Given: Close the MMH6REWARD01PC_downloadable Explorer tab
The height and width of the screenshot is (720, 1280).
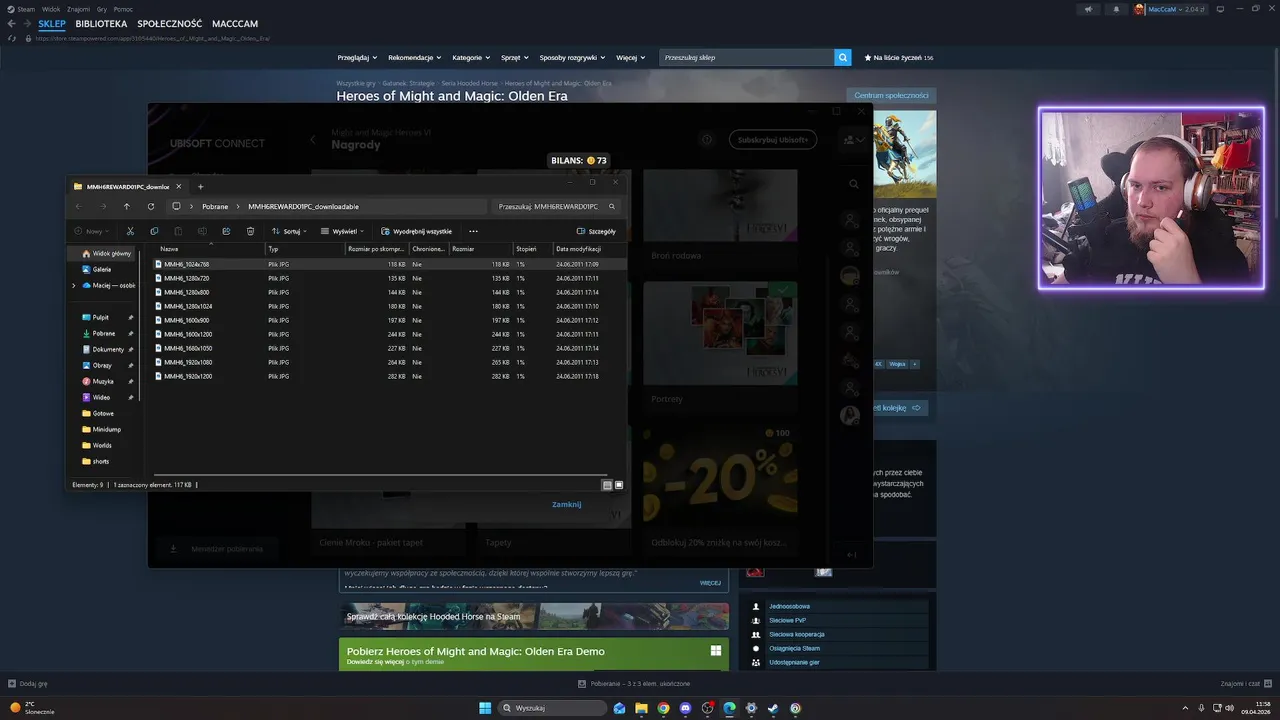Looking at the screenshot, I should [179, 186].
